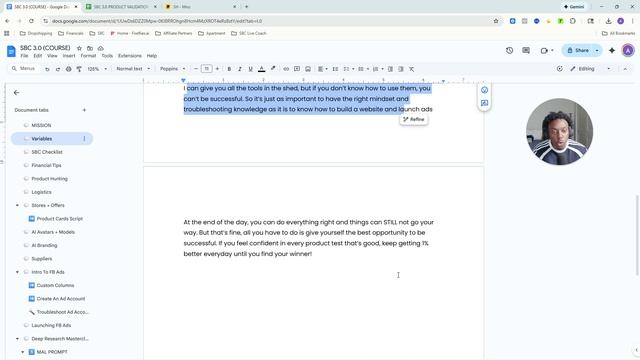Open the Variables tab options menu

[84, 139]
